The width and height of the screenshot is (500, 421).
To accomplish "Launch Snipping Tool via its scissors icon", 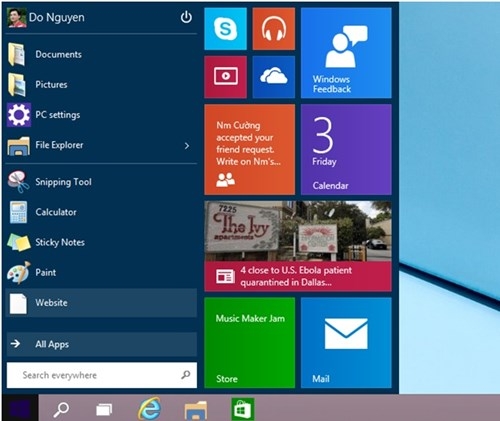I will click(19, 181).
